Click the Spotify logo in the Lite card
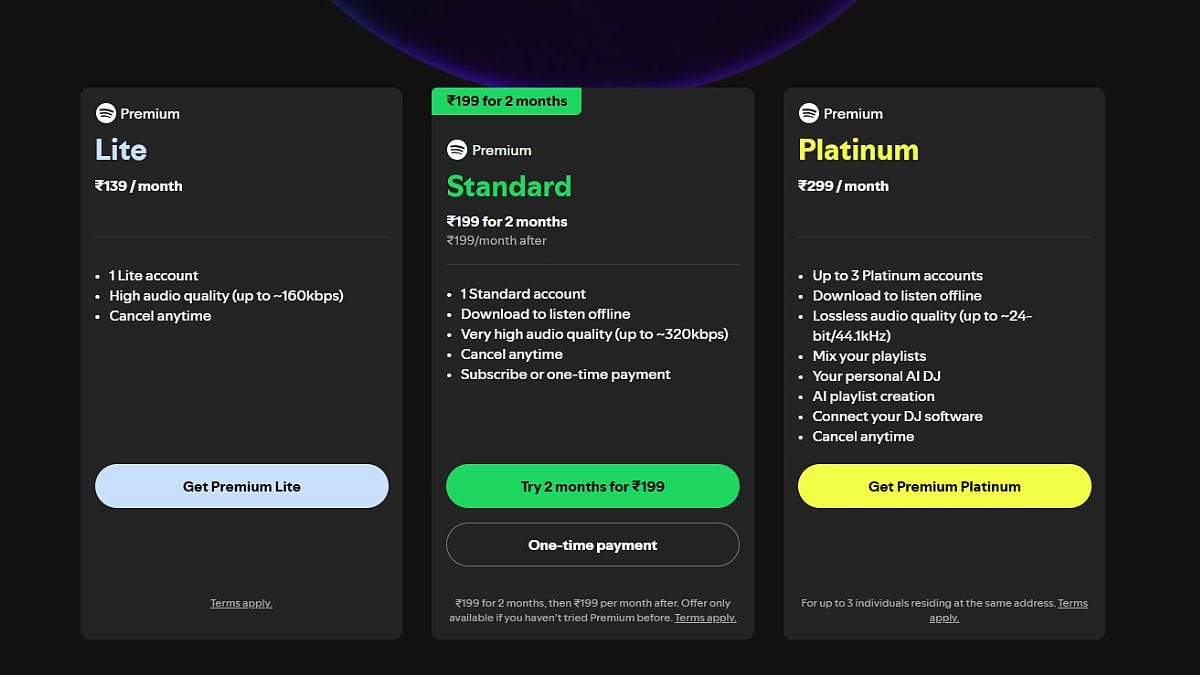The image size is (1200, 675). [x=106, y=114]
